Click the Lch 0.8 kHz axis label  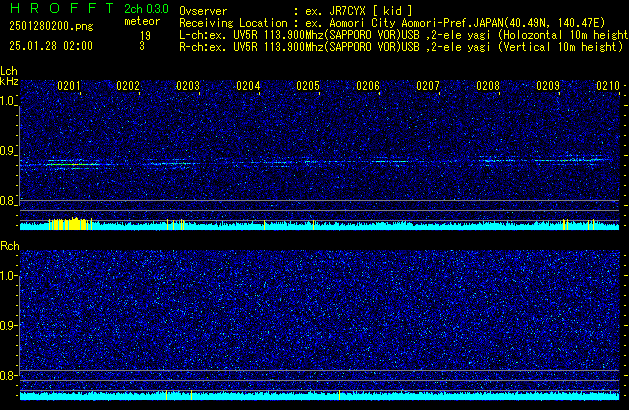[8, 201]
